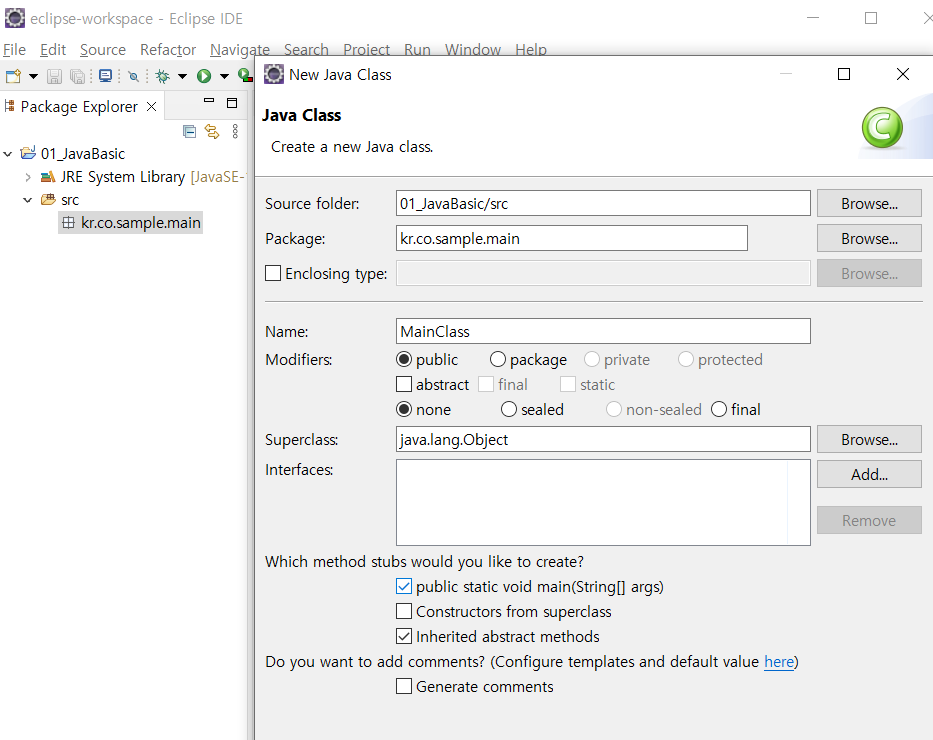This screenshot has height=740, width=933.
Task: Open the Terminal monitor icon in toolbar
Action: pyautogui.click(x=105, y=76)
